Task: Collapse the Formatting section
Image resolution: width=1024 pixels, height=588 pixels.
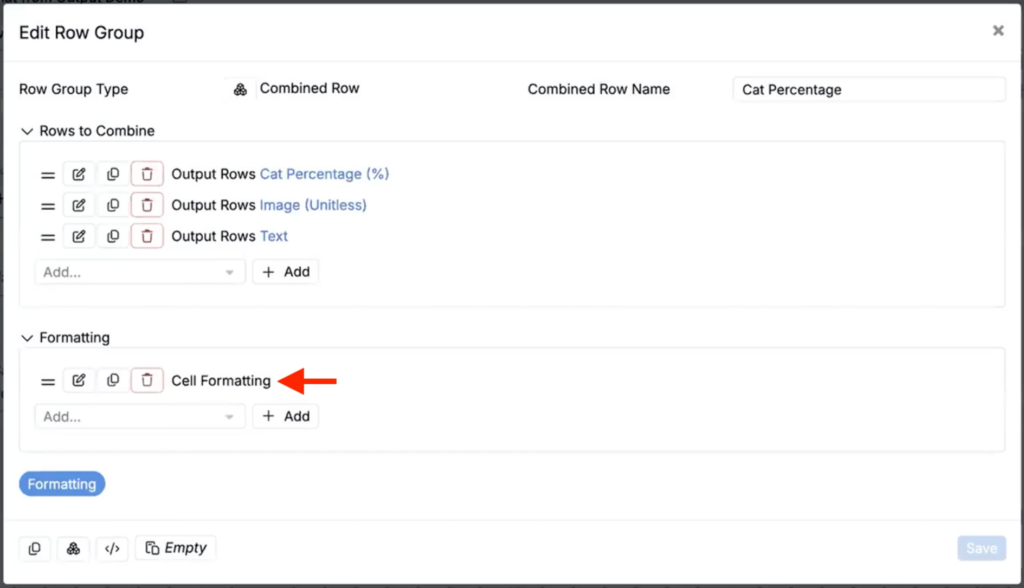Action: coord(27,338)
